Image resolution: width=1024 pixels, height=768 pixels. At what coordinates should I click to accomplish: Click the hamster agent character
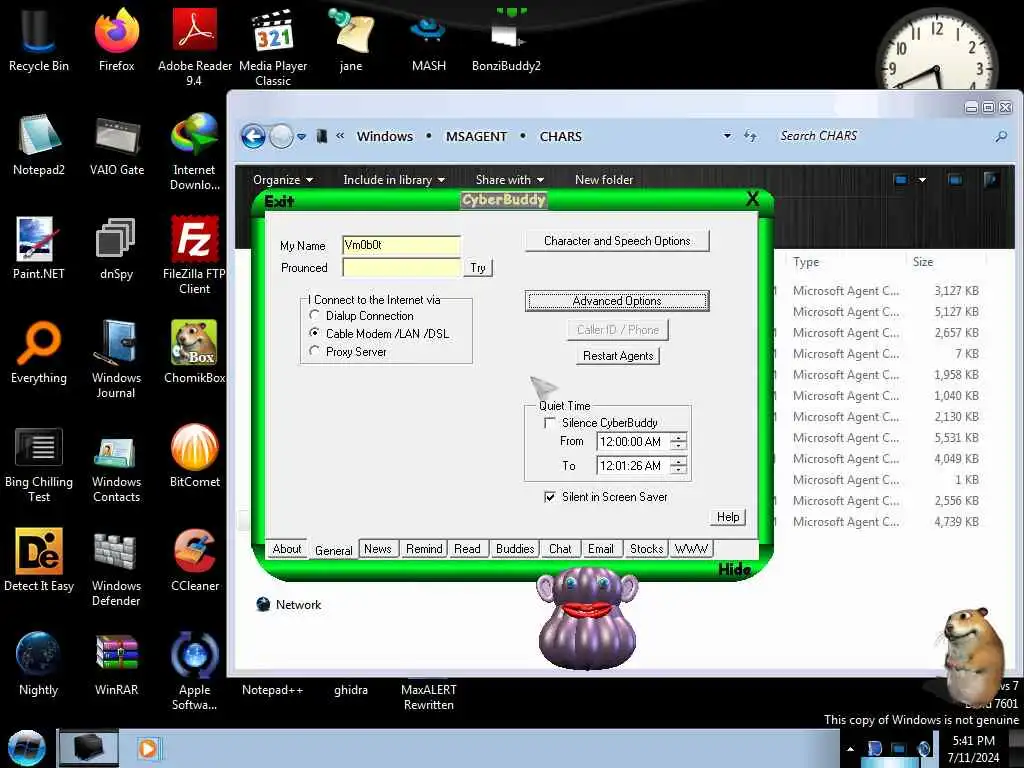pos(973,655)
